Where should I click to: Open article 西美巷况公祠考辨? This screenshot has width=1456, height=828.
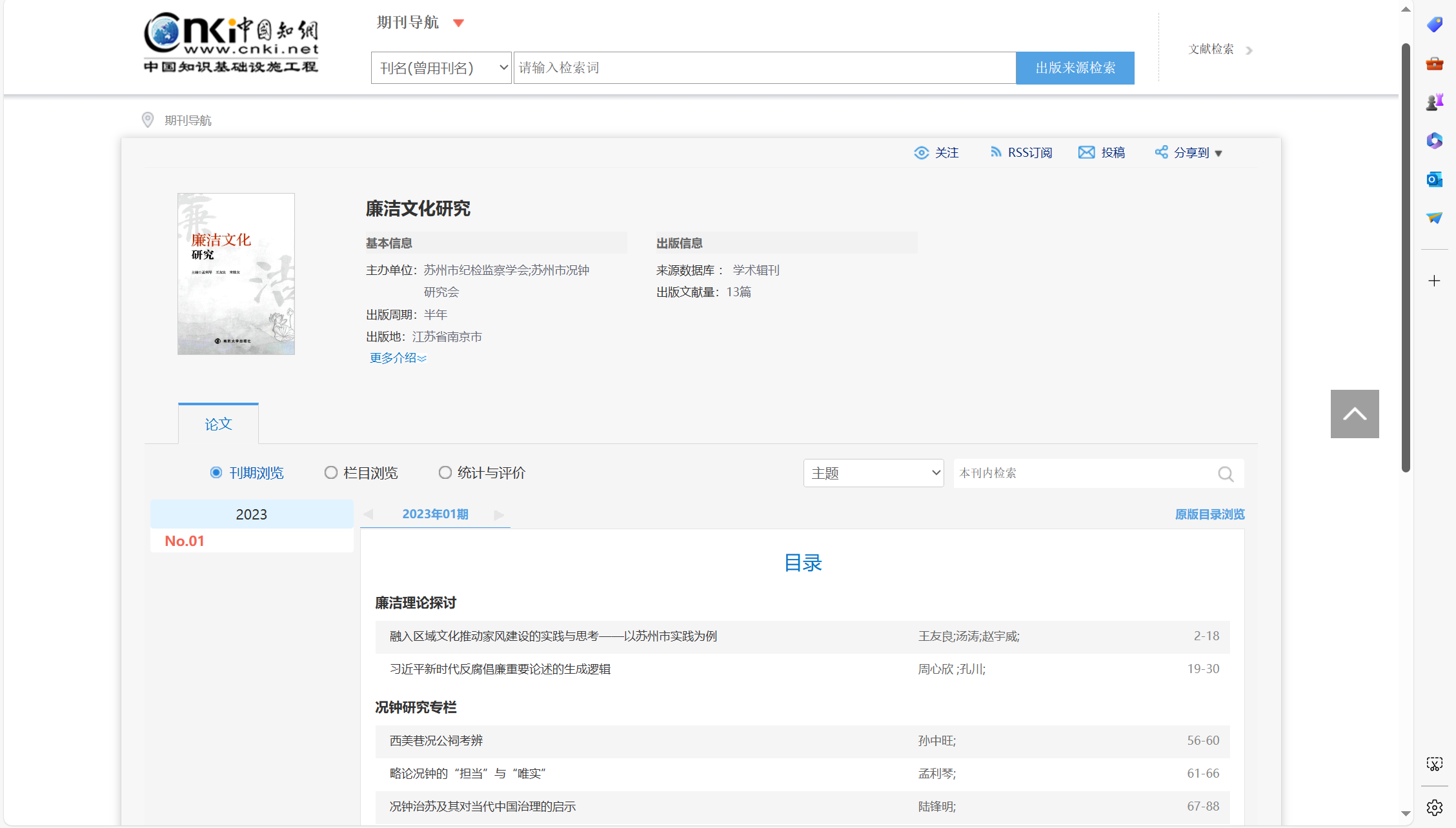[x=436, y=741]
